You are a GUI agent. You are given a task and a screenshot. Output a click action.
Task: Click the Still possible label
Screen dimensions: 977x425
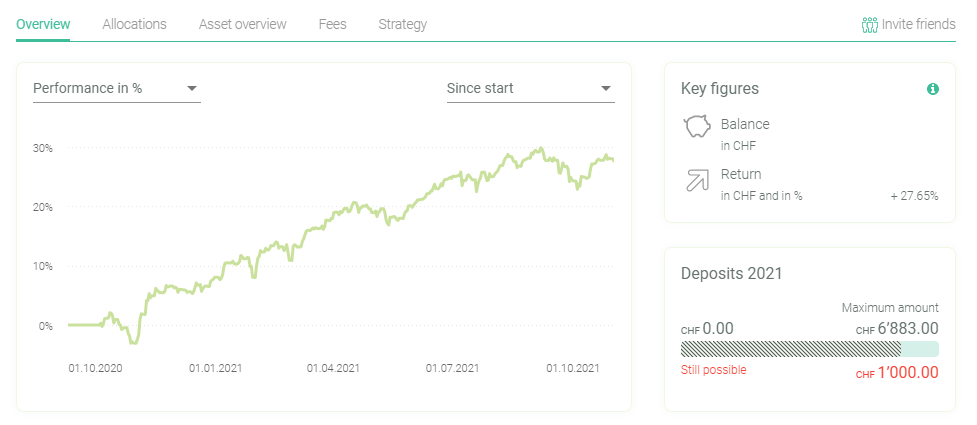tap(713, 370)
